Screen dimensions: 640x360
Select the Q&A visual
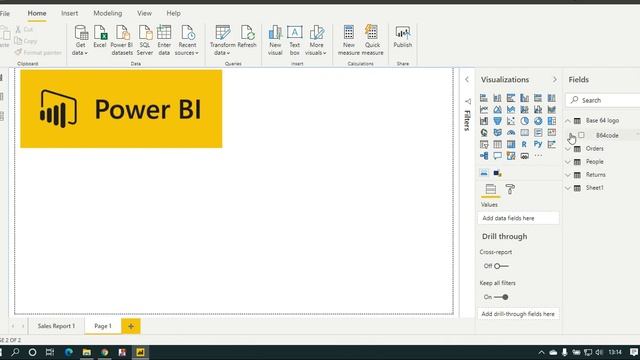tap(497, 156)
